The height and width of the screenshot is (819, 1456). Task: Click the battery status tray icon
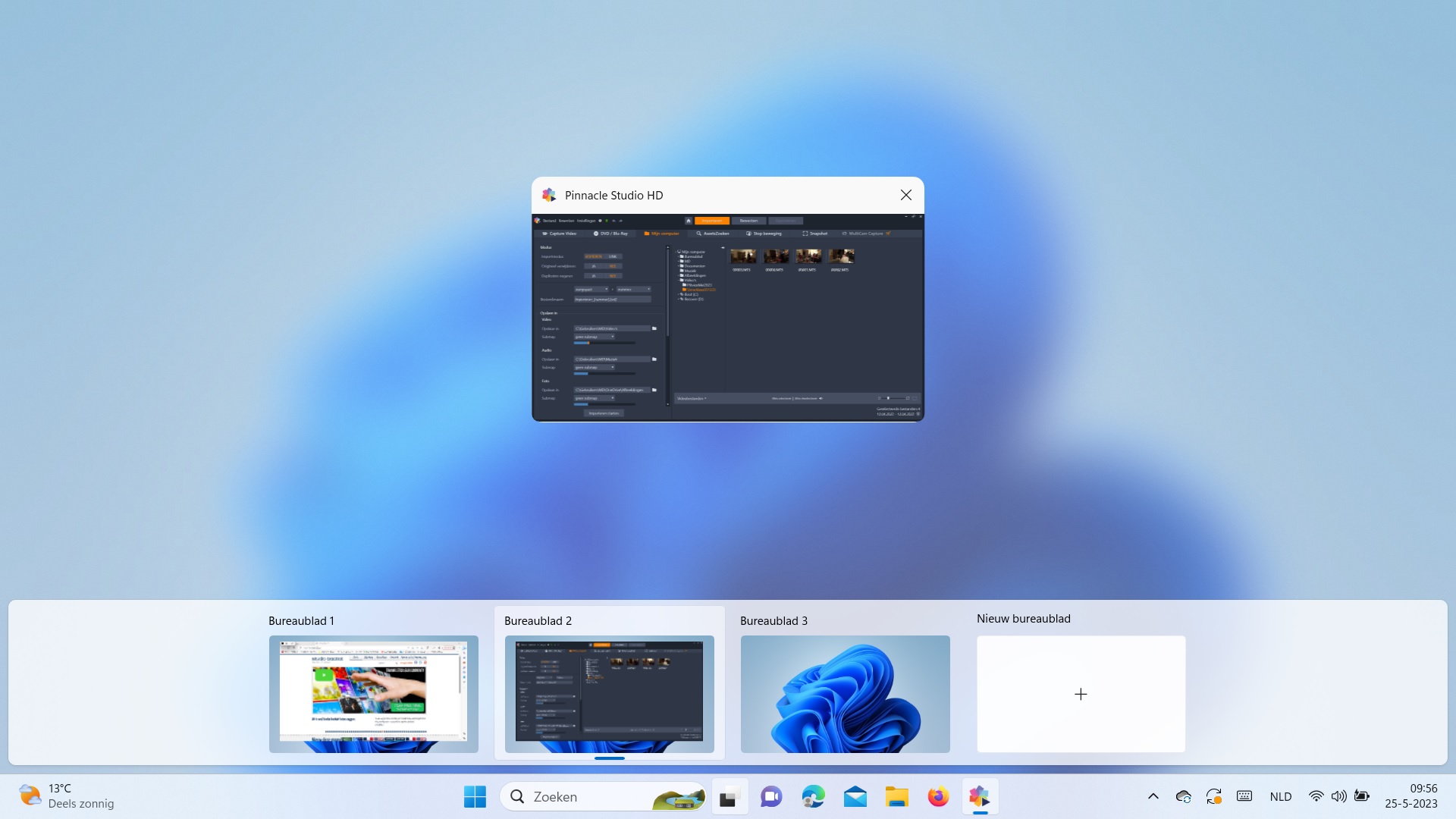(1362, 796)
